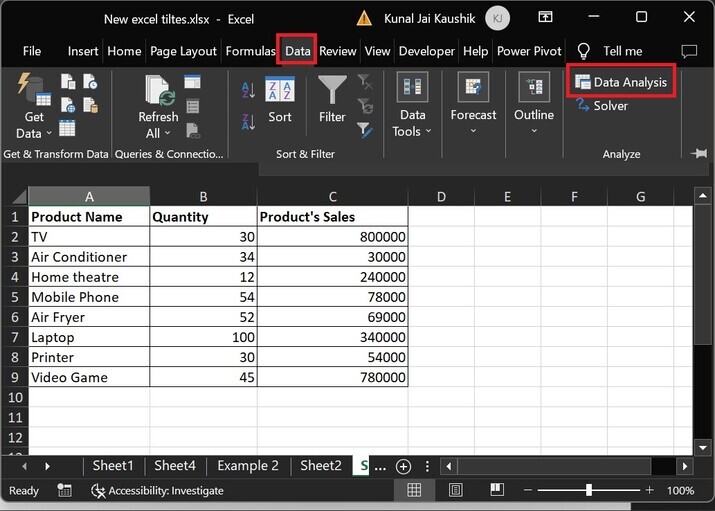
Task: Switch to Page Break Preview
Action: point(497,490)
